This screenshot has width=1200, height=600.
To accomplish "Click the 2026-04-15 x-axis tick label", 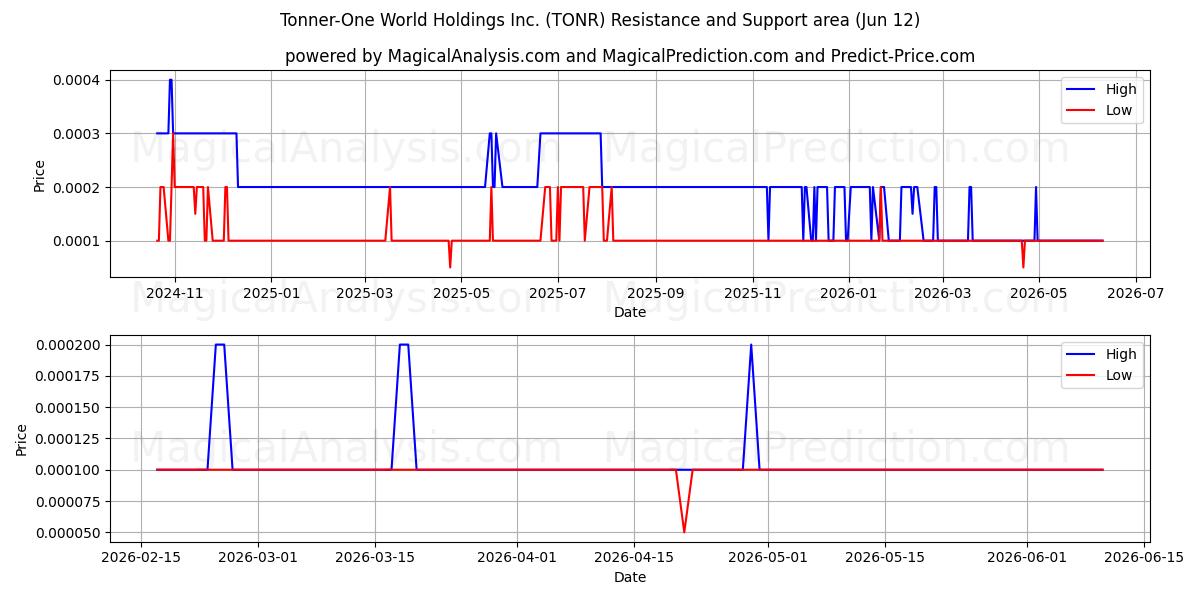I will click(x=634, y=558).
